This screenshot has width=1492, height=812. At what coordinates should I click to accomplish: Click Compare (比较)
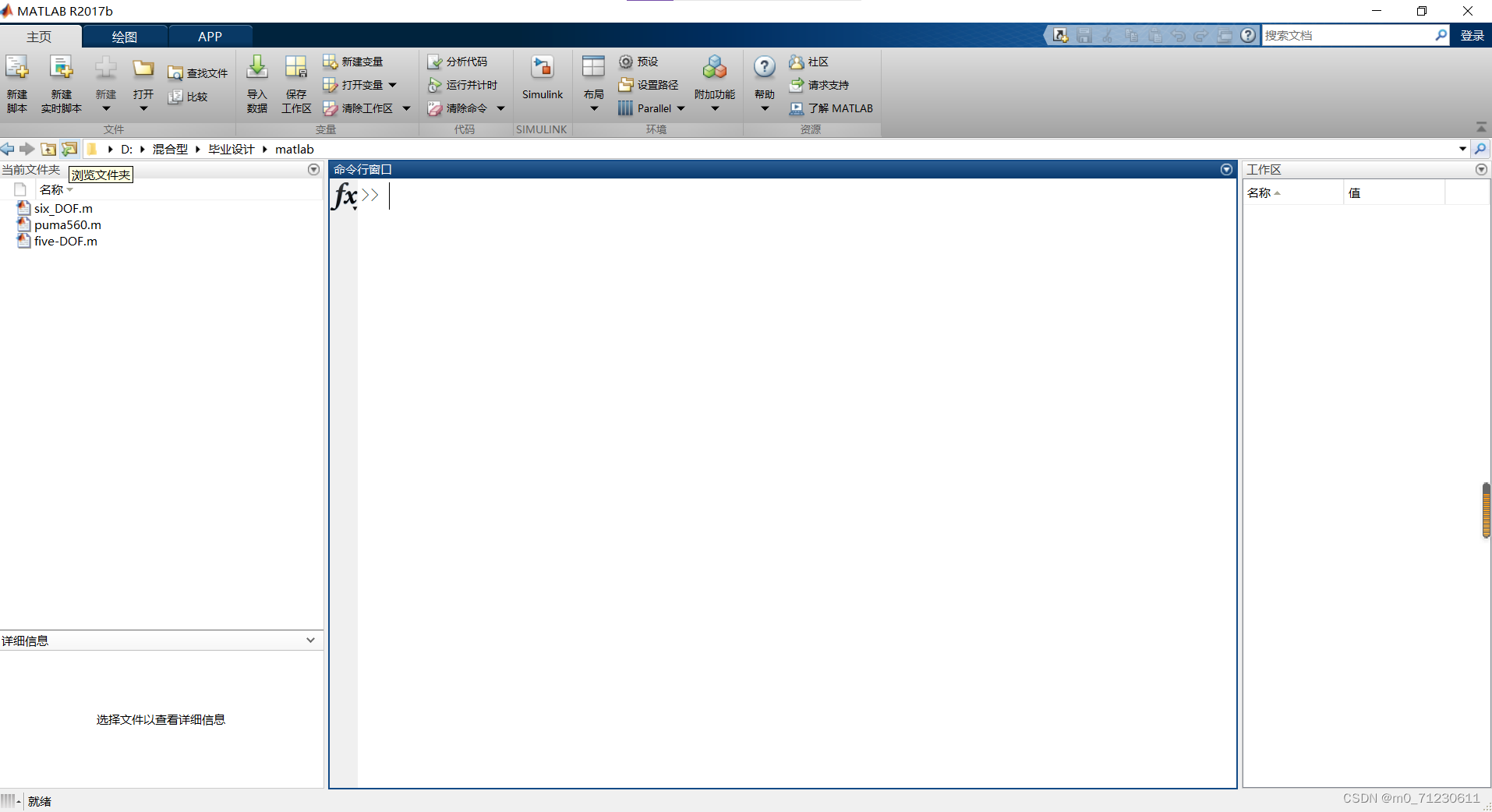click(x=188, y=97)
